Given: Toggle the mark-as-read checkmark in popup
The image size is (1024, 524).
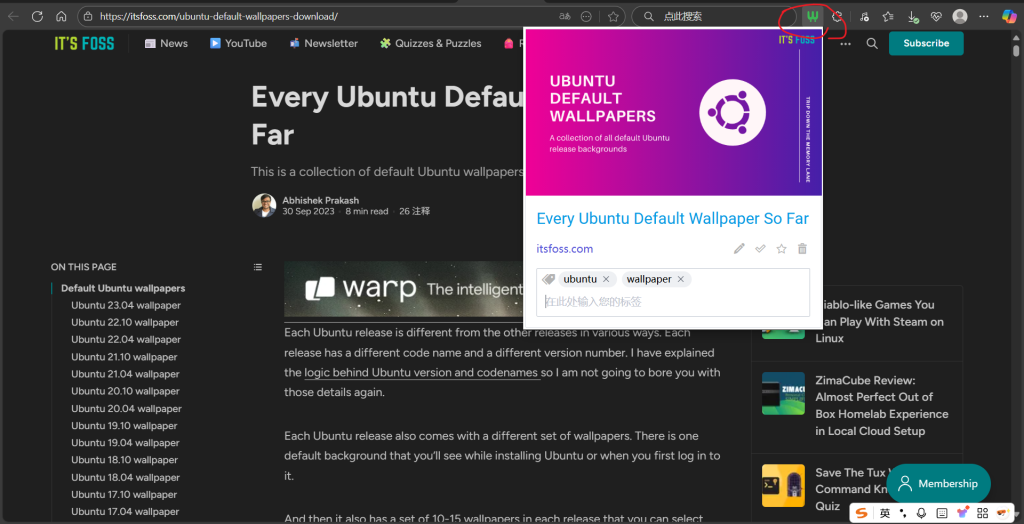Looking at the screenshot, I should (x=760, y=249).
